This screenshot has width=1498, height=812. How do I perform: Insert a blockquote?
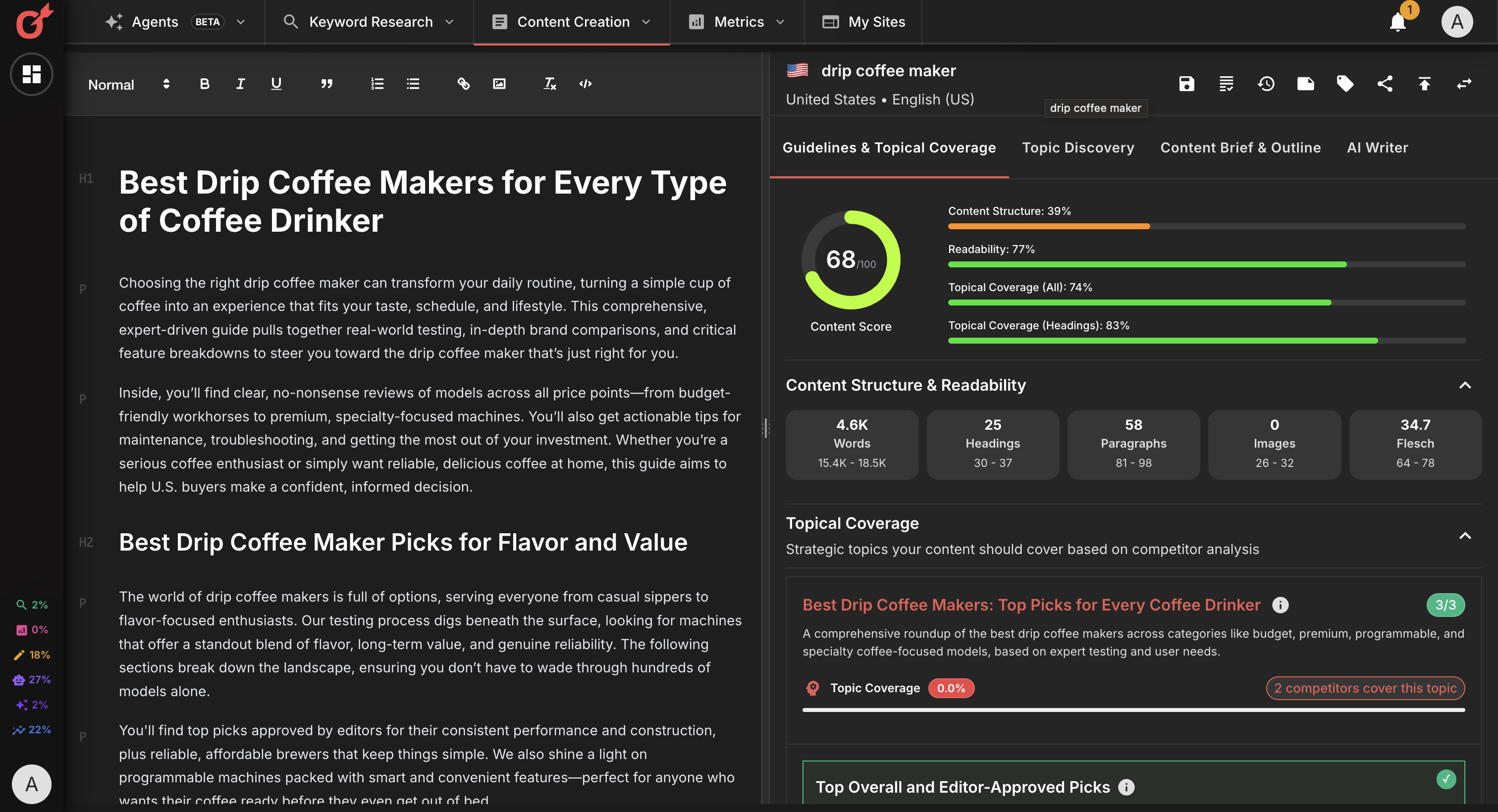327,84
